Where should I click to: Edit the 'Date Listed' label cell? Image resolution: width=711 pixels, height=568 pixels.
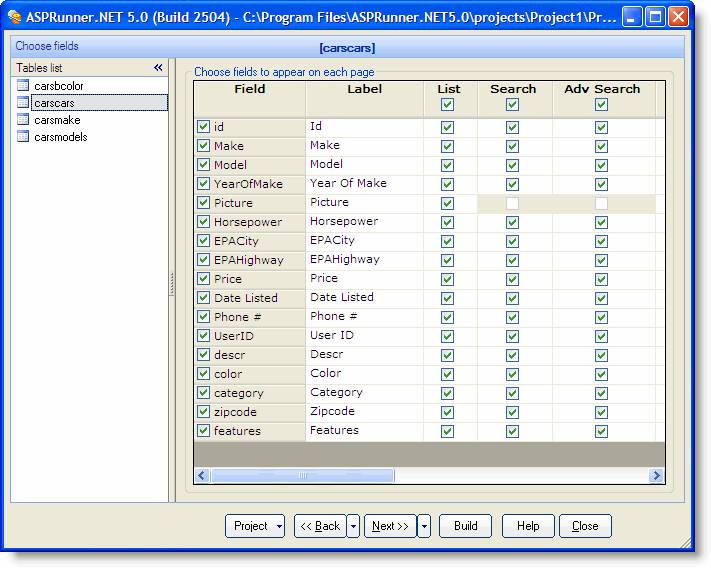(365, 298)
